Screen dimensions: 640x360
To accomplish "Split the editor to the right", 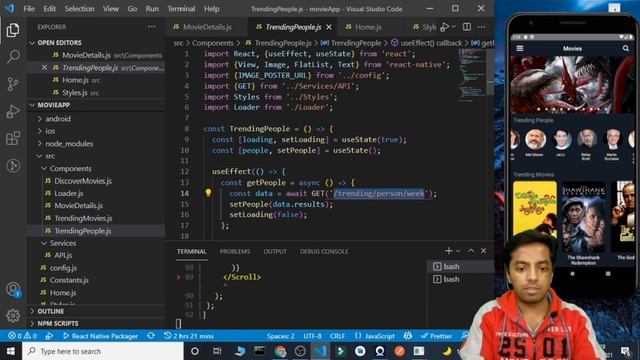I will pyautogui.click(x=467, y=27).
